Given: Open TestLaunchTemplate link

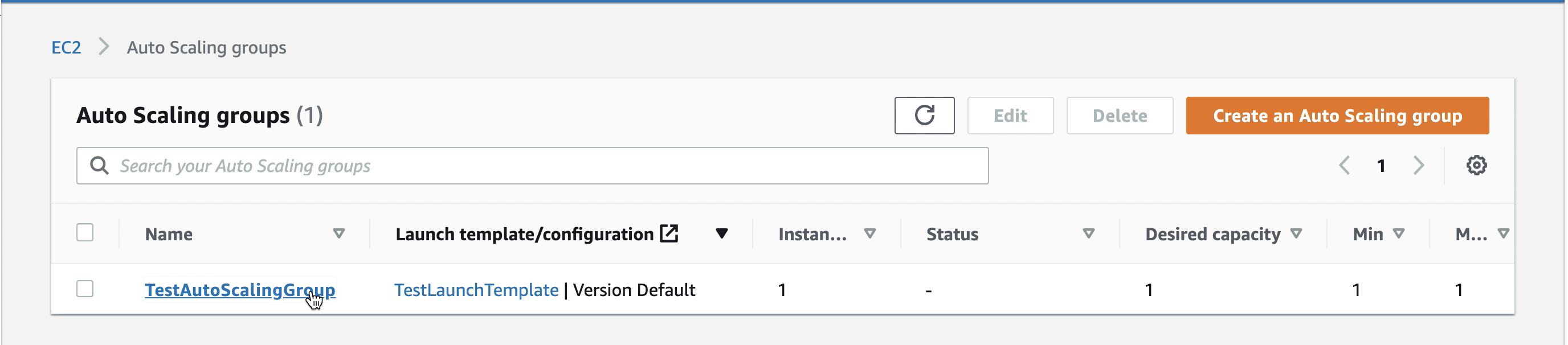Looking at the screenshot, I should point(476,290).
